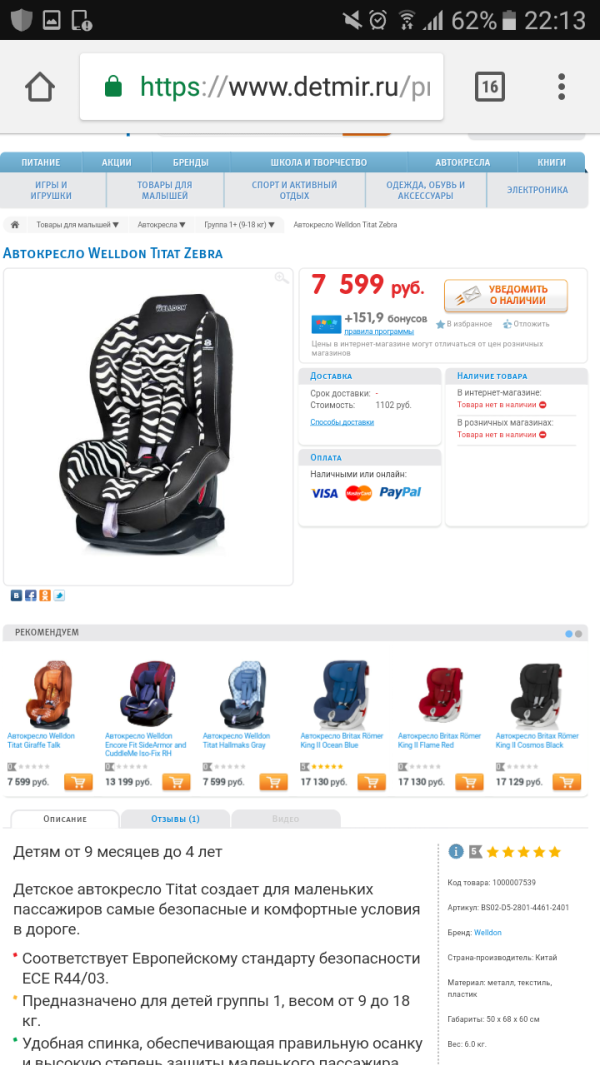Tap the browser home icon
This screenshot has width=600, height=1065.
pyautogui.click(x=39, y=87)
